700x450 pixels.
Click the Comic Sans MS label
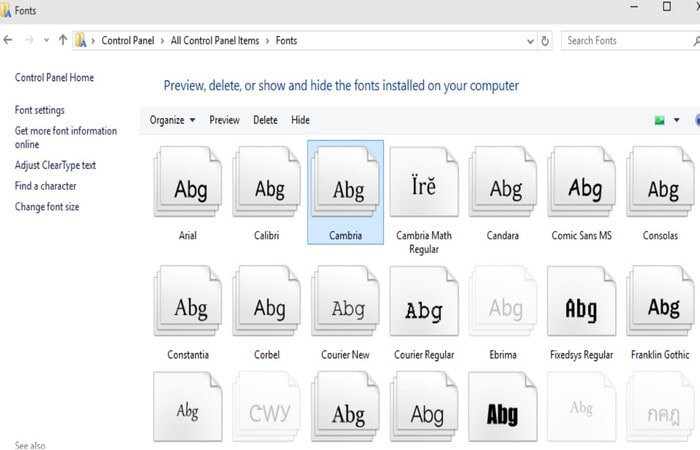(x=582, y=235)
